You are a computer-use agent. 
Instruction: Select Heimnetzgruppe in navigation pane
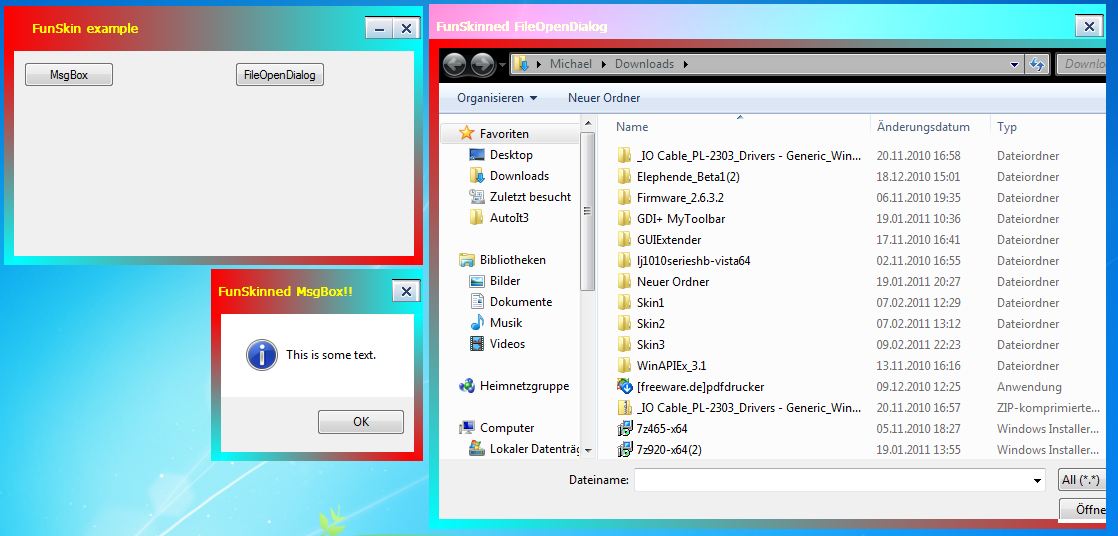point(524,386)
